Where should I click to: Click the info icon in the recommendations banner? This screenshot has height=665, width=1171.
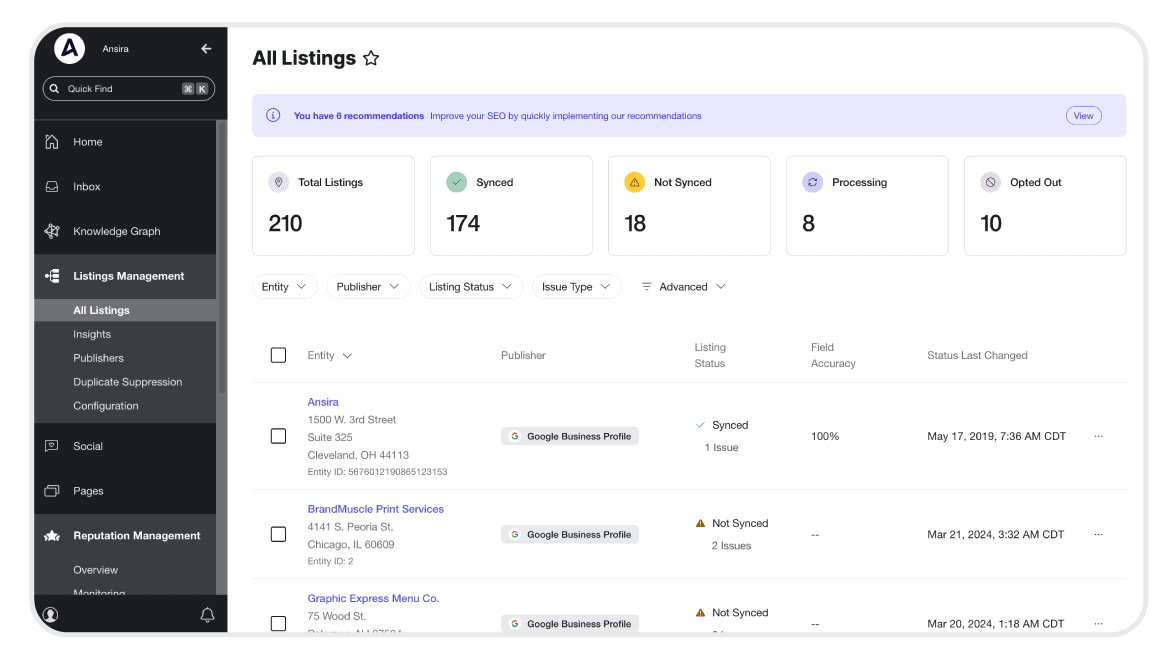pyautogui.click(x=273, y=115)
